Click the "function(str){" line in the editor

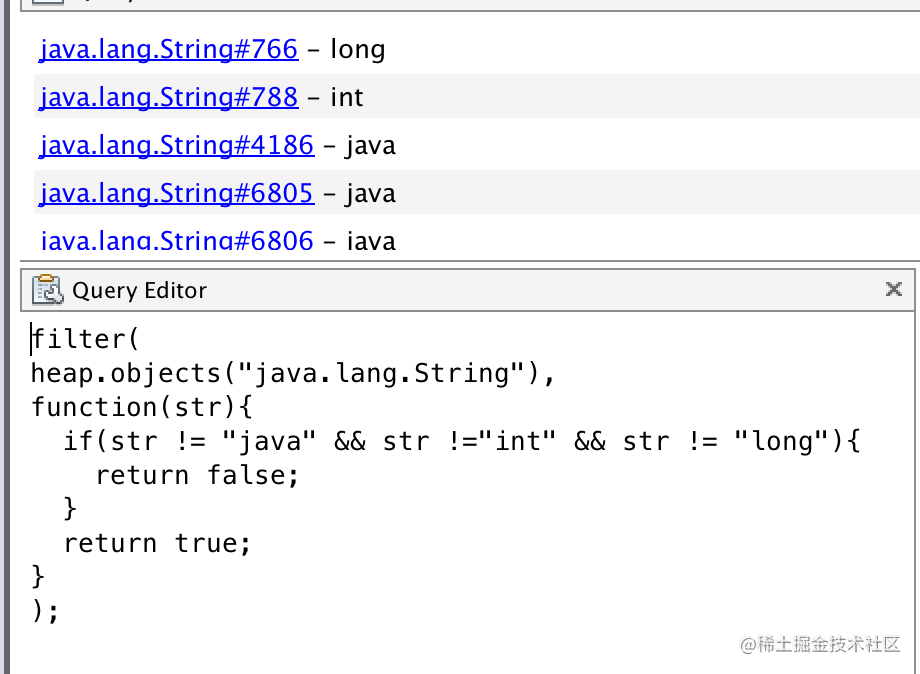[x=143, y=407]
